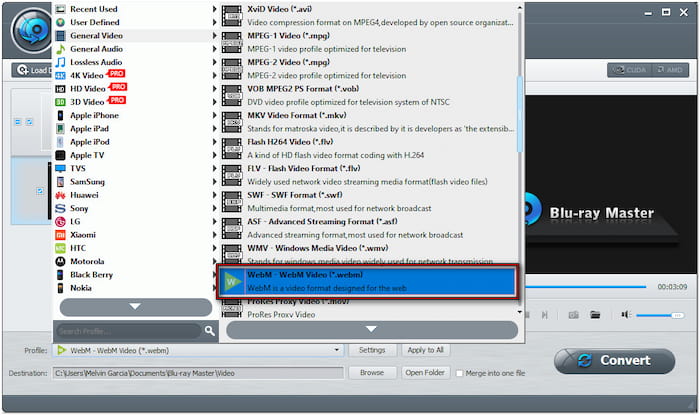Click the TVS monitor icon

point(60,168)
